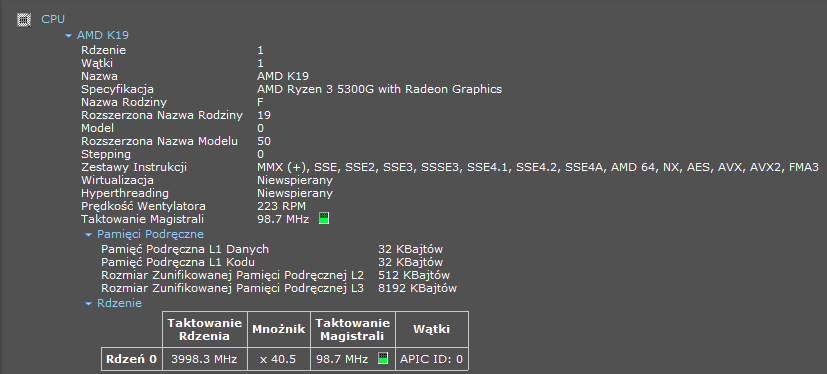Click the Wątki column header in table
Image resolution: width=827 pixels, height=374 pixels.
pos(431,329)
